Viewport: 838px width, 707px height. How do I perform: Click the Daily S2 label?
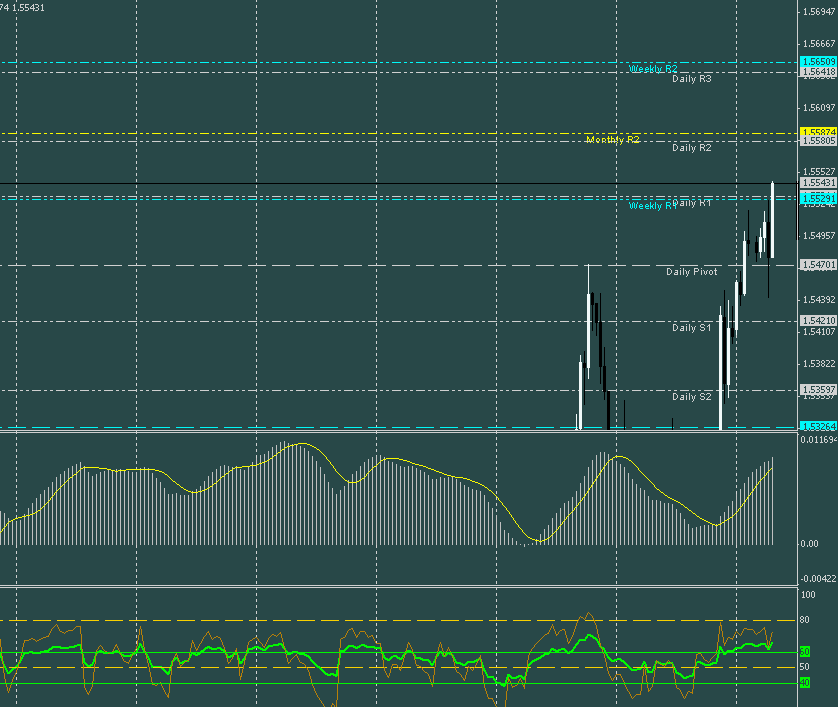tap(692, 397)
